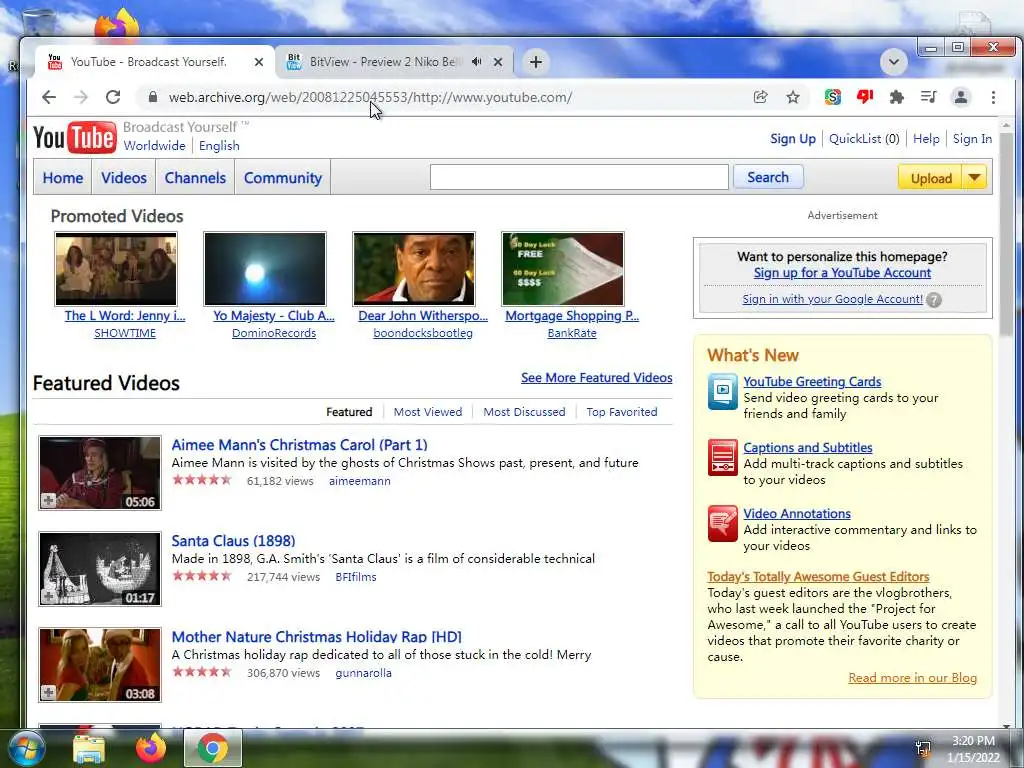The width and height of the screenshot is (1024, 768).
Task: Click the Video Annotations icon
Action: pyautogui.click(x=722, y=523)
